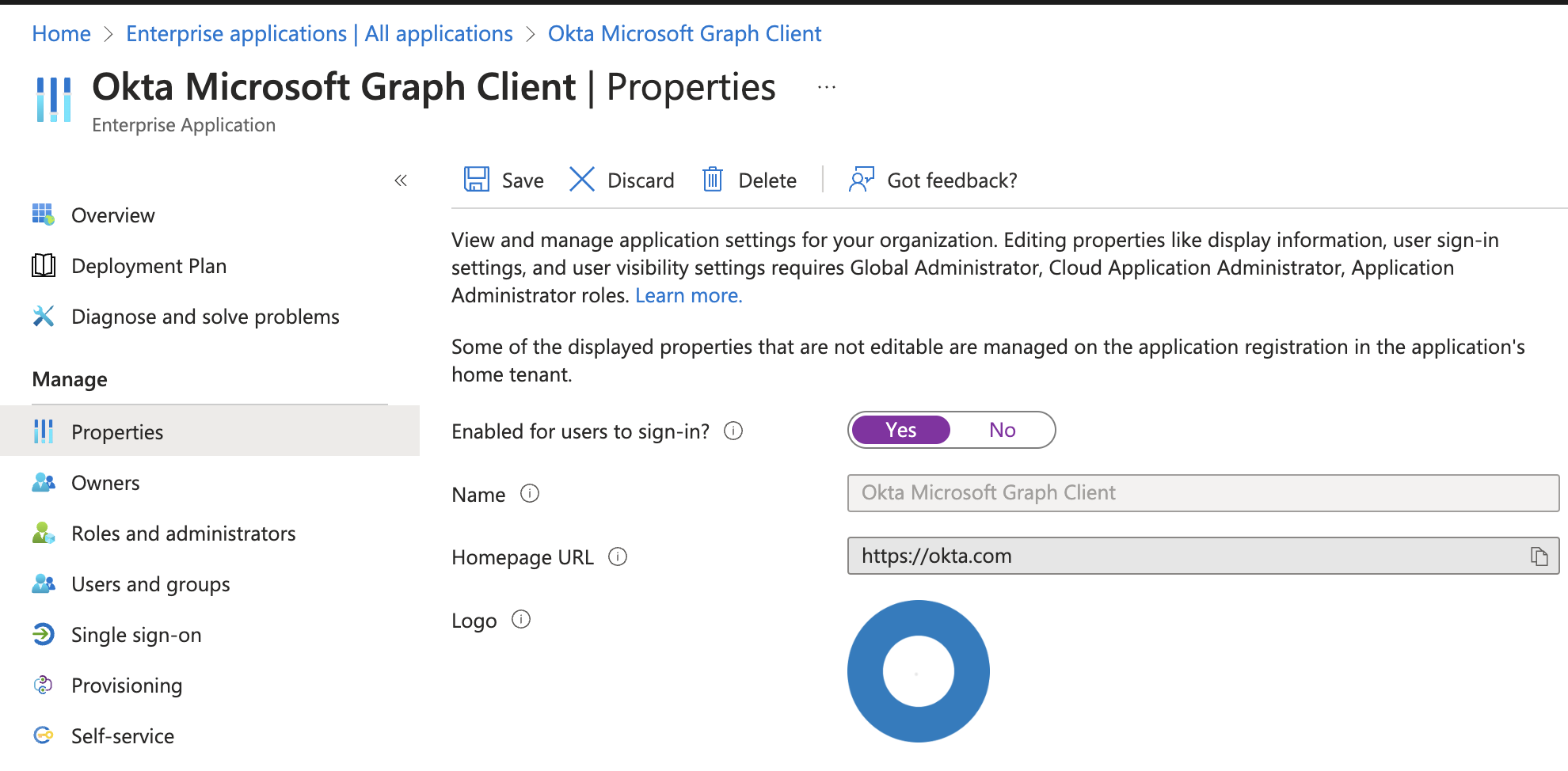1568x771 pixels.
Task: Open Single sign-on in the sidebar
Action: [136, 635]
